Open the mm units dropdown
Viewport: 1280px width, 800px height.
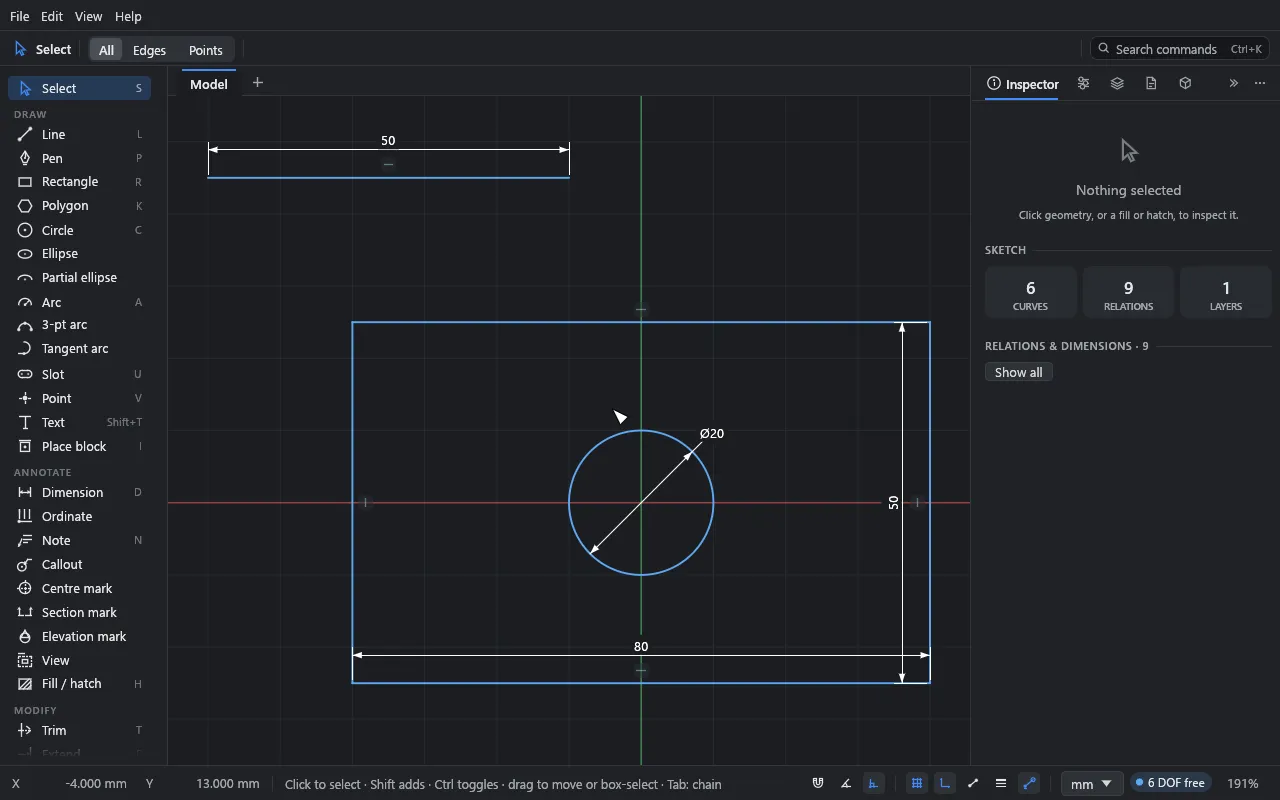(x=1091, y=784)
